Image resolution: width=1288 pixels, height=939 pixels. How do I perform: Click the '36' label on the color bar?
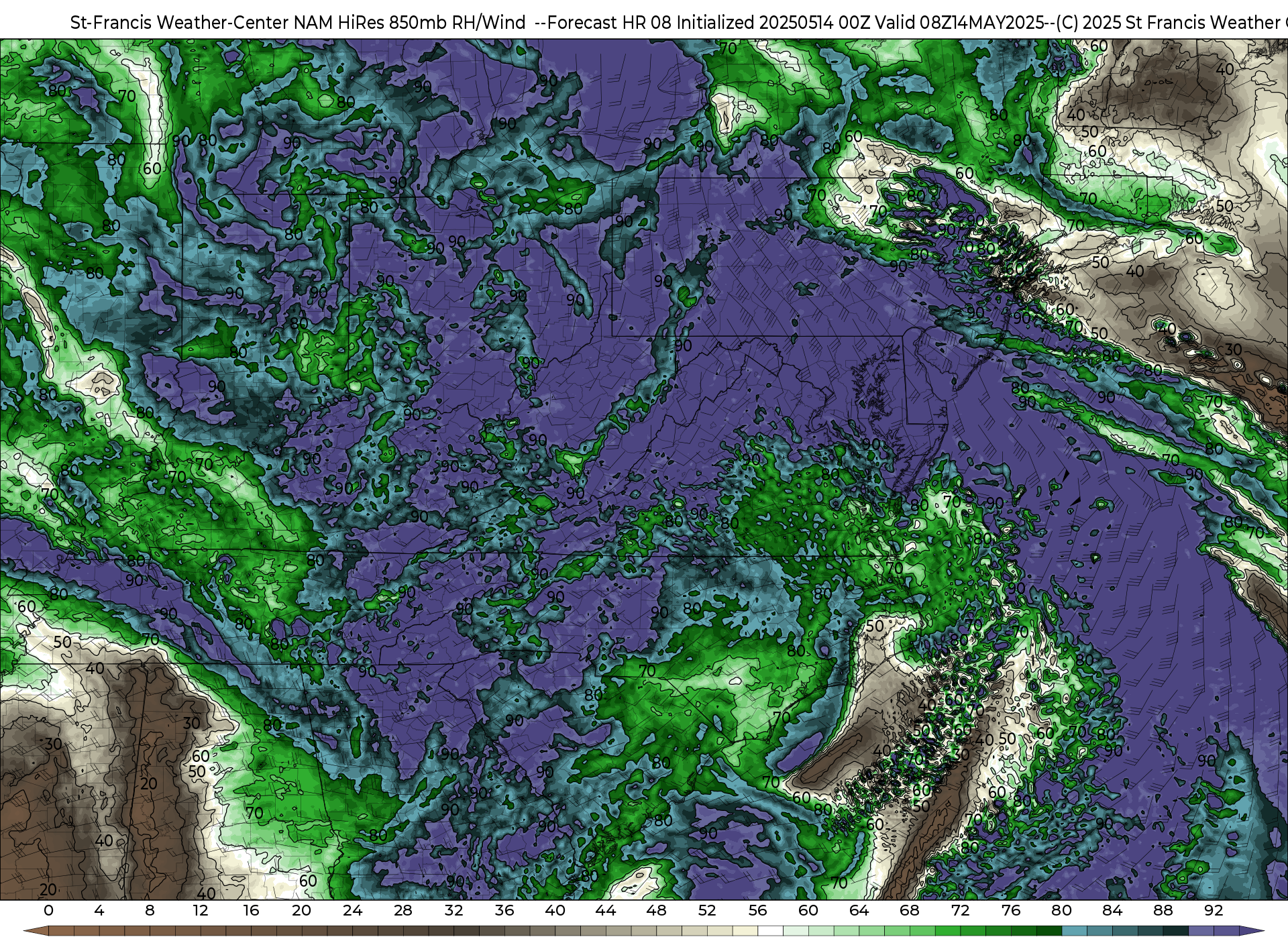(x=504, y=910)
